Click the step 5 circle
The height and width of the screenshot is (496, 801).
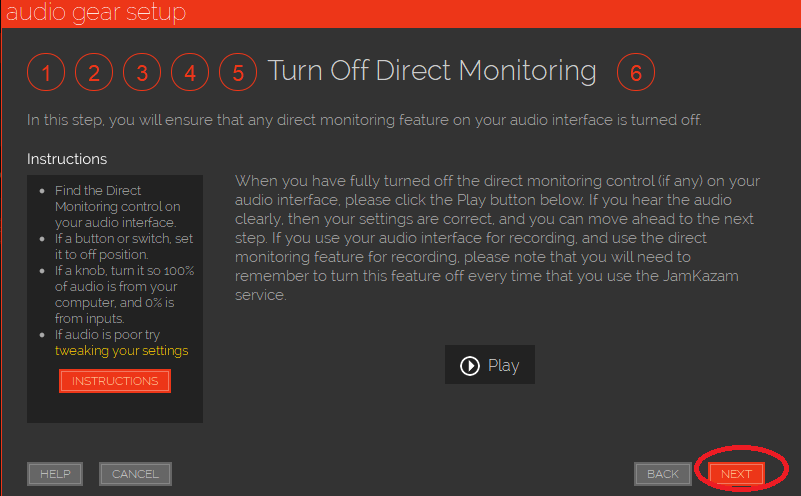[x=238, y=73]
